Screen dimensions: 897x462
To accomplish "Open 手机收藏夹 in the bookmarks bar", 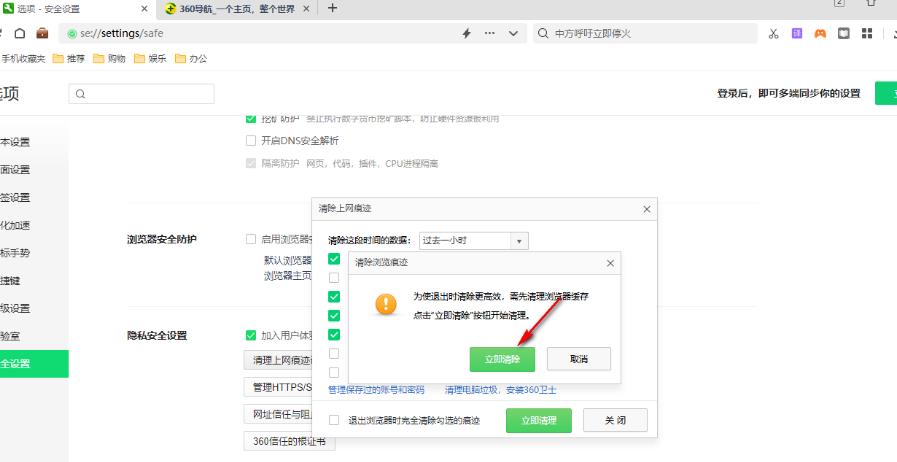I will [23, 58].
